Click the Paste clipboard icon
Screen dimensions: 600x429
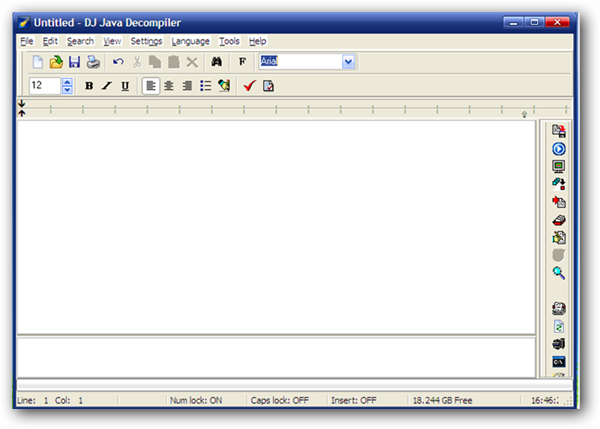[x=174, y=62]
